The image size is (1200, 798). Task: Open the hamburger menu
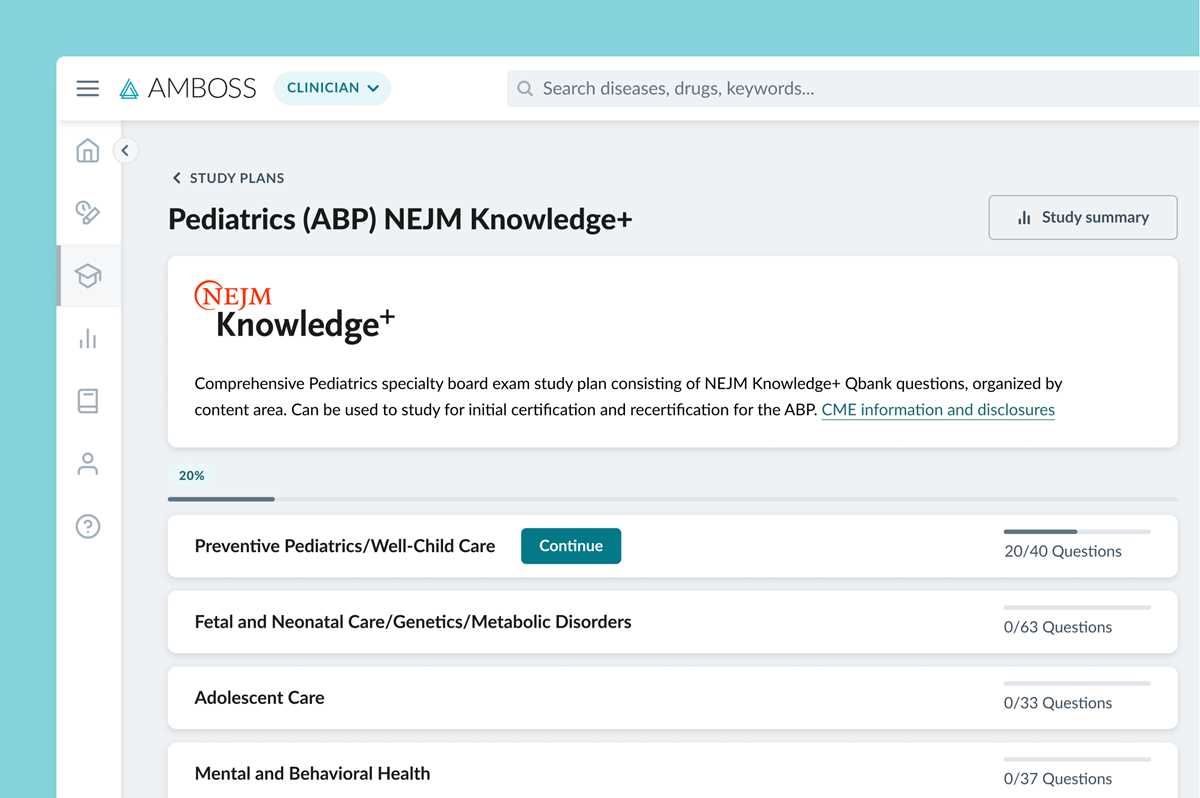pos(88,88)
